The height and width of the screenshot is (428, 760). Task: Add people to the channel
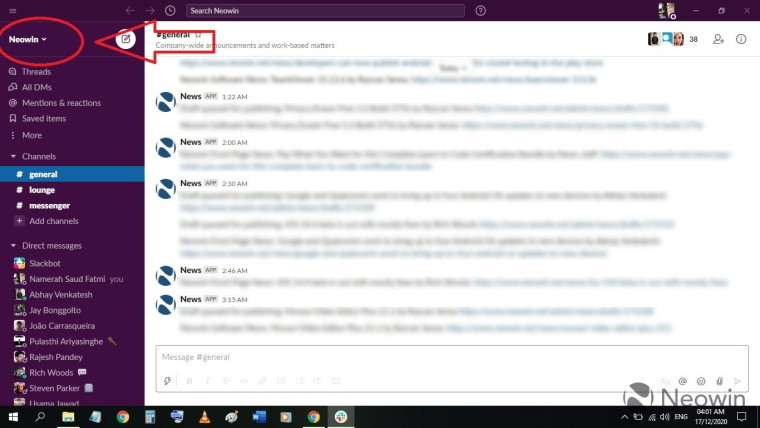[x=718, y=39]
